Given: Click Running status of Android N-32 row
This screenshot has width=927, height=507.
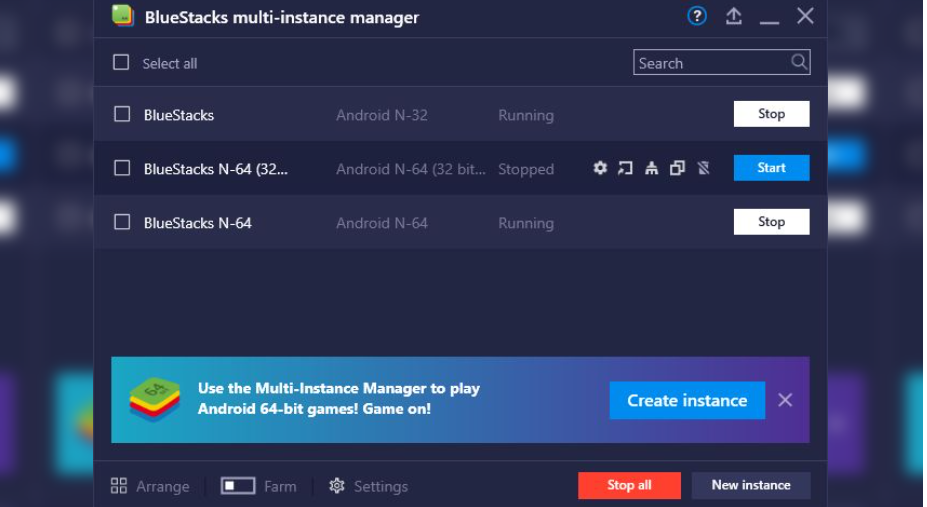Looking at the screenshot, I should 526,116.
